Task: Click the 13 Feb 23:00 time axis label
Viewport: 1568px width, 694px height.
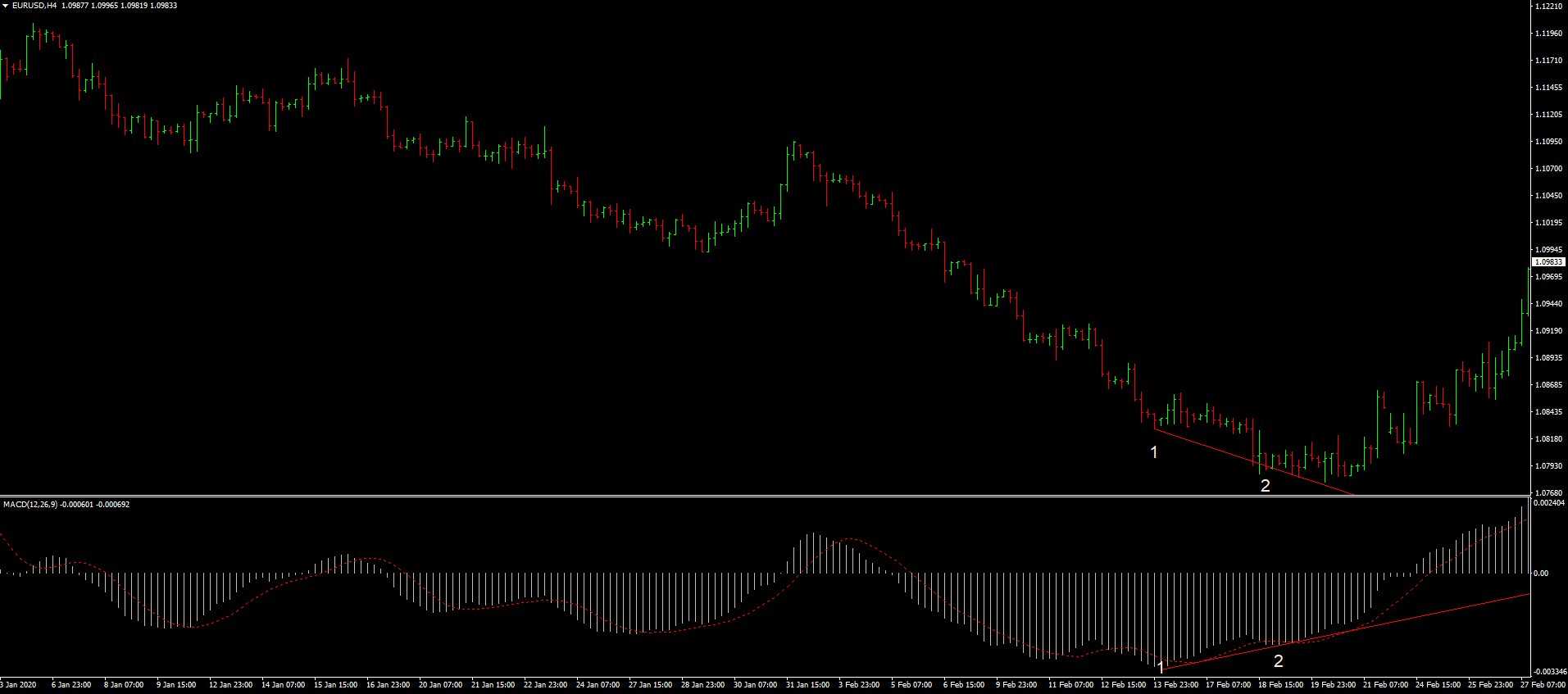Action: 1176,684
